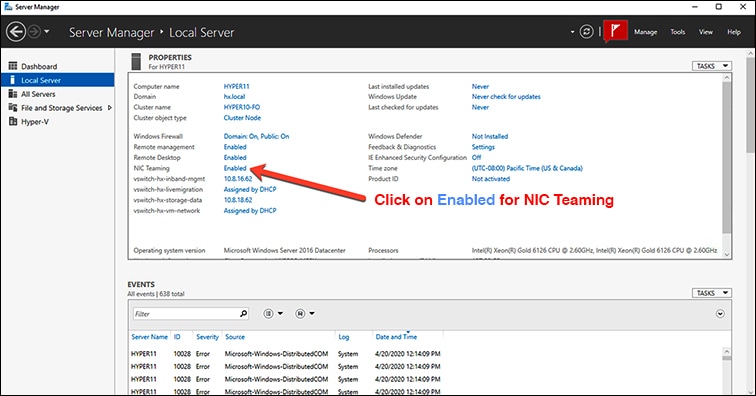756x396 pixels.
Task: Click the File and Storage Services icon
Action: 13,108
